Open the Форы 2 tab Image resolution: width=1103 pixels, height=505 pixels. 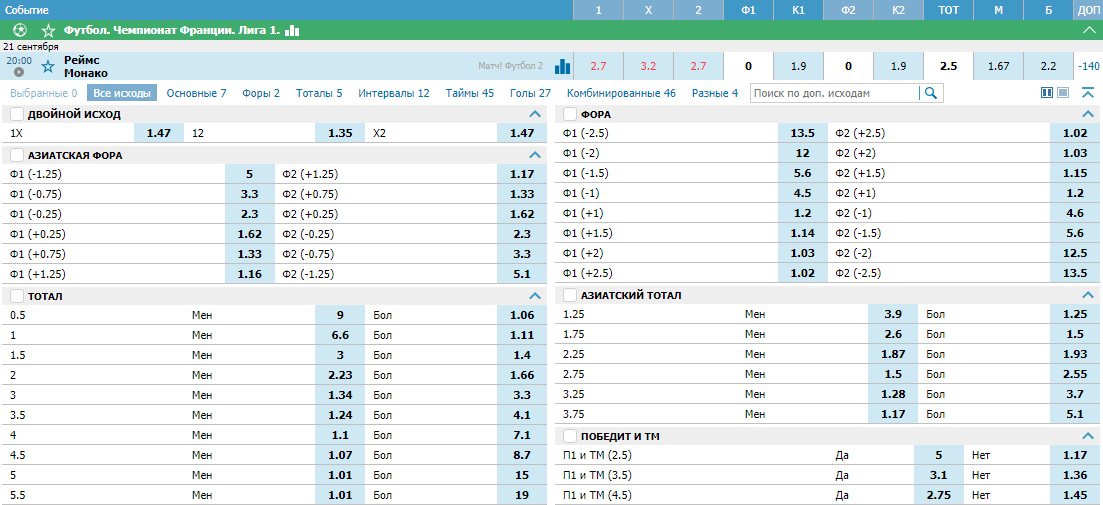261,93
